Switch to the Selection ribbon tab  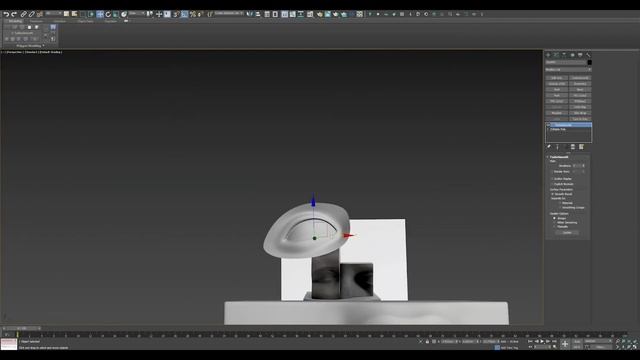(60, 21)
